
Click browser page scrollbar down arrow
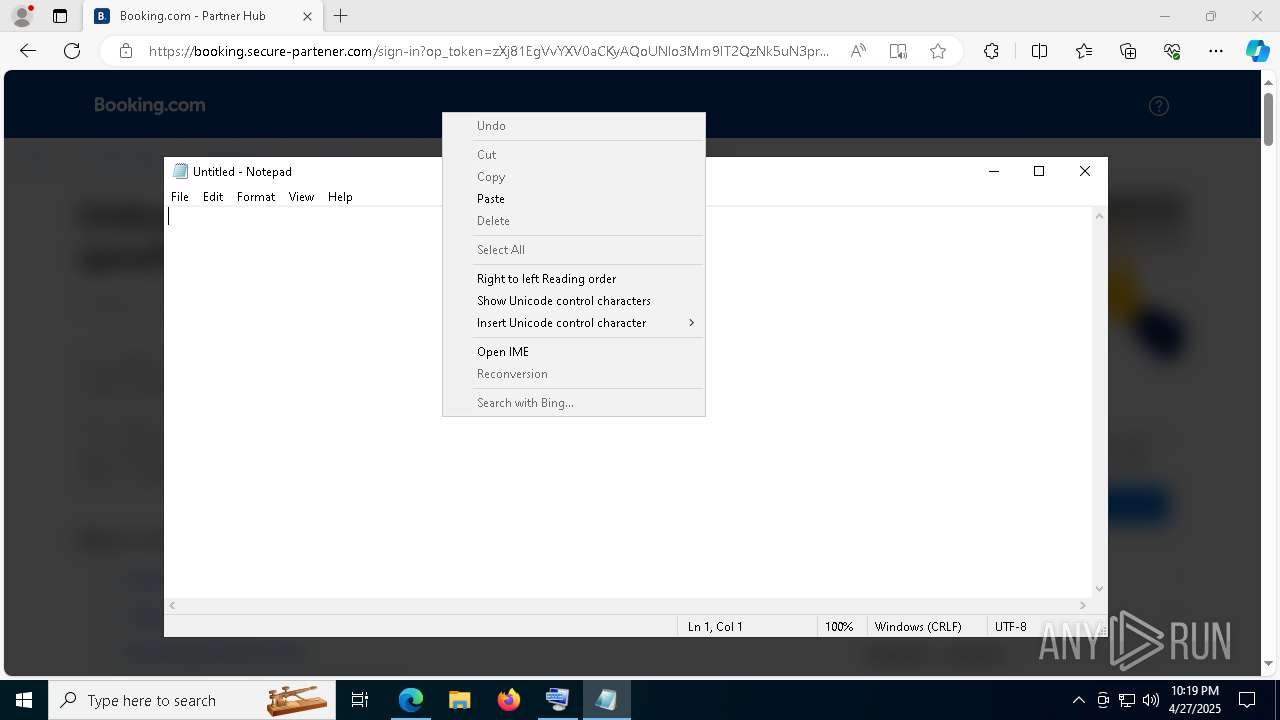click(x=1269, y=664)
